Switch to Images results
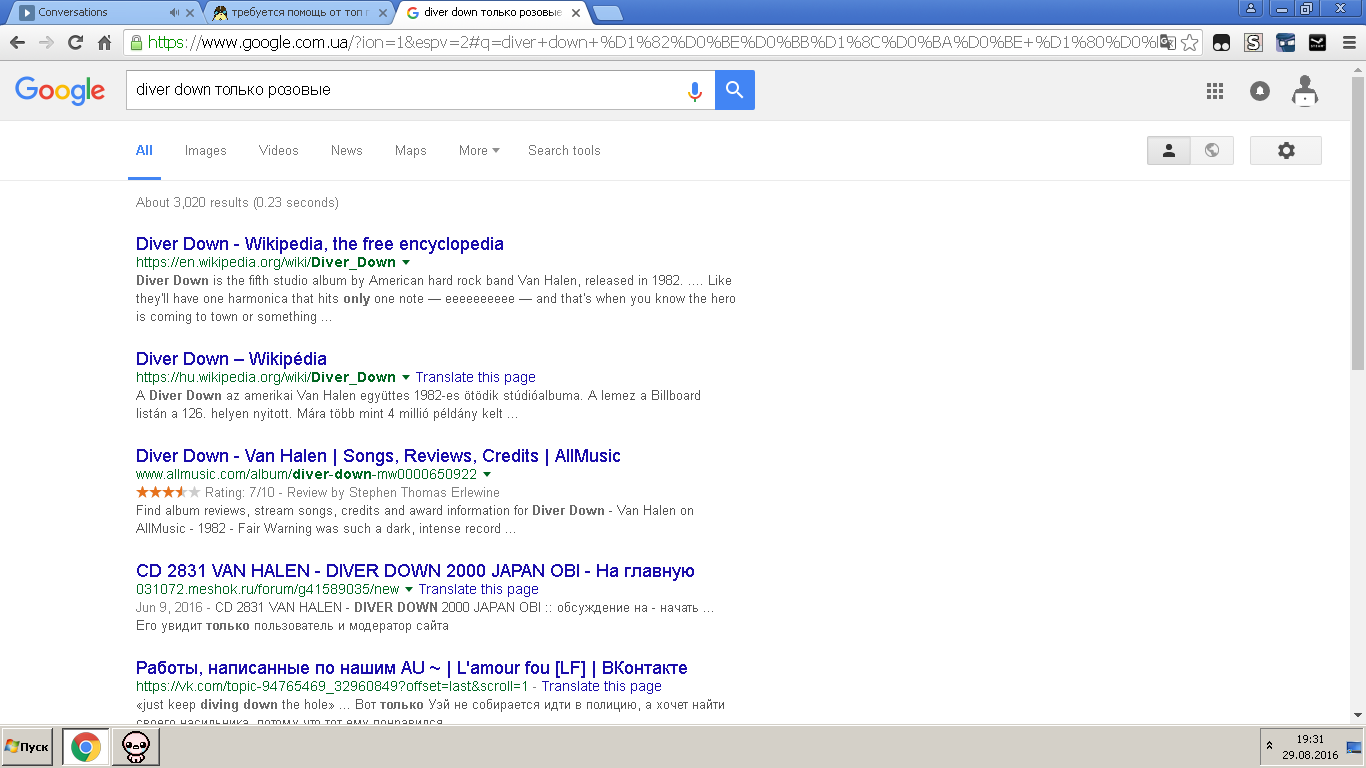The height and width of the screenshot is (768, 1366). 206,150
